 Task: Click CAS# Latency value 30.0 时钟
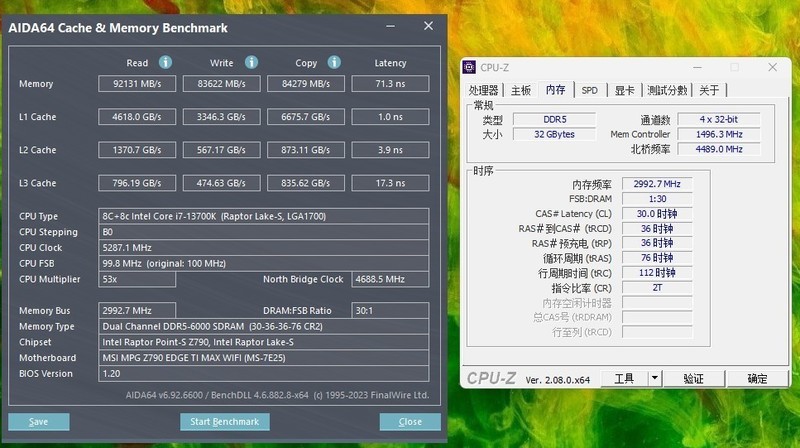[657, 213]
